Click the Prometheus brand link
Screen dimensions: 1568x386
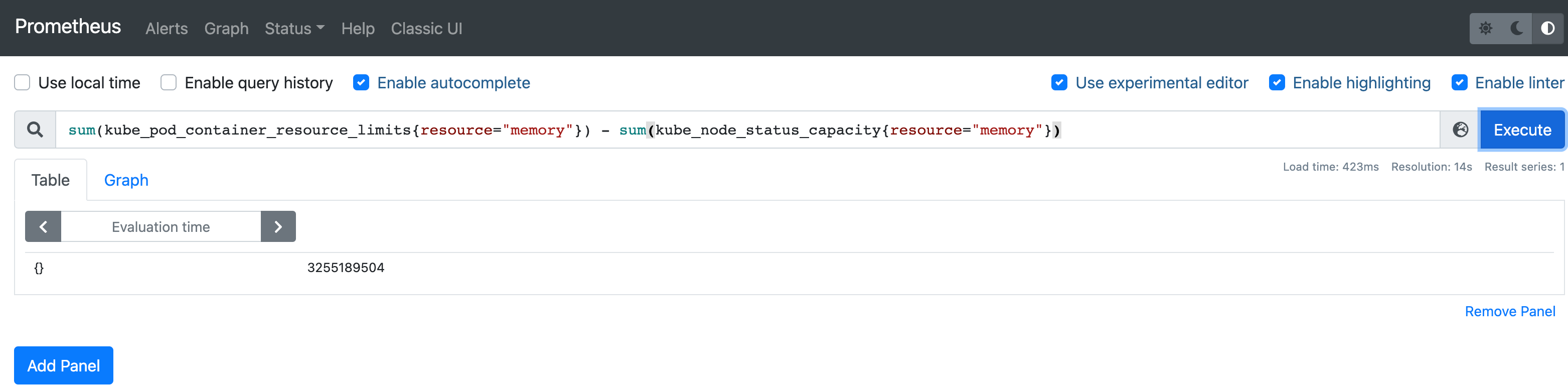click(x=68, y=27)
